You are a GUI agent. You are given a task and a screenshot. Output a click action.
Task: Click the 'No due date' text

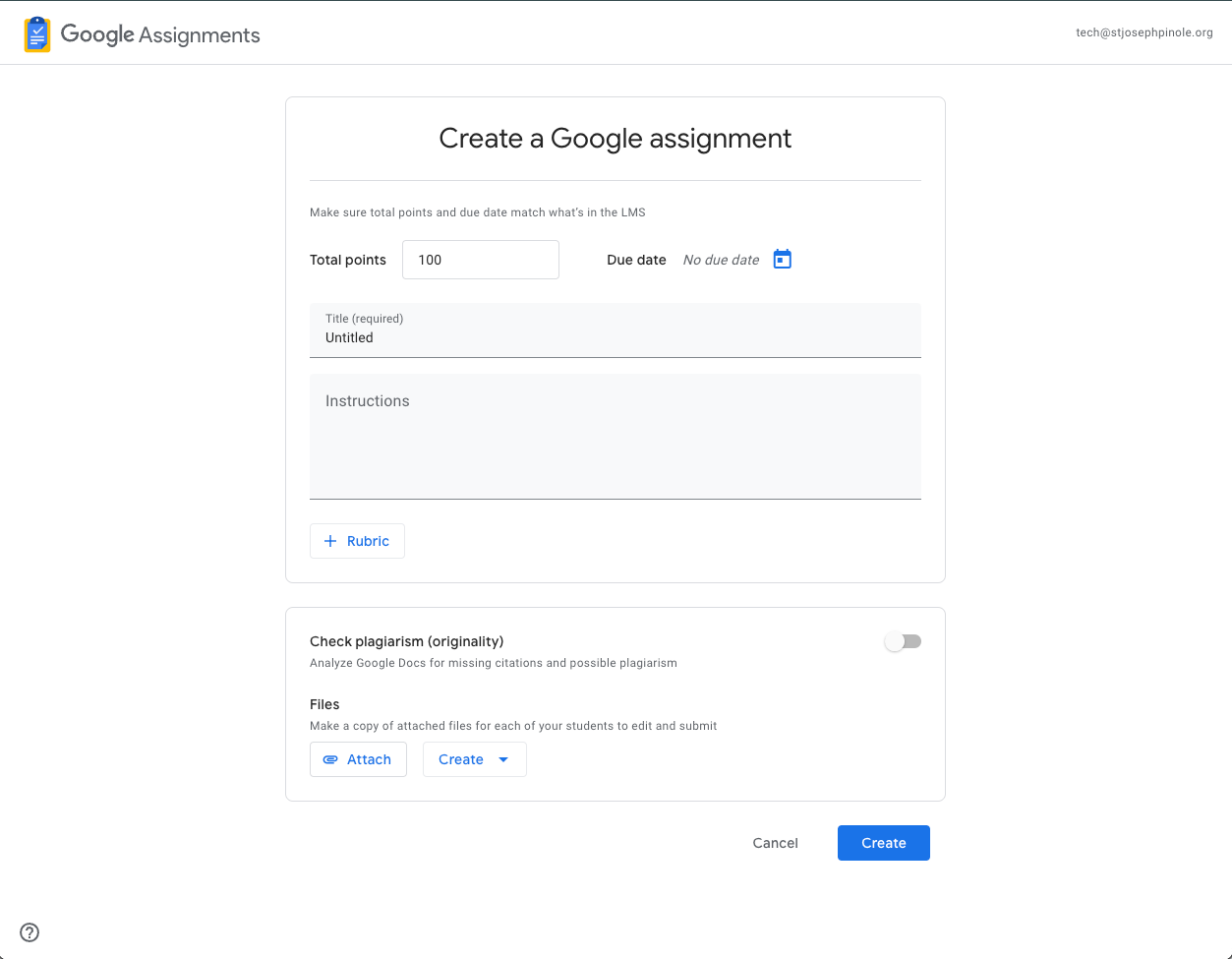(721, 260)
